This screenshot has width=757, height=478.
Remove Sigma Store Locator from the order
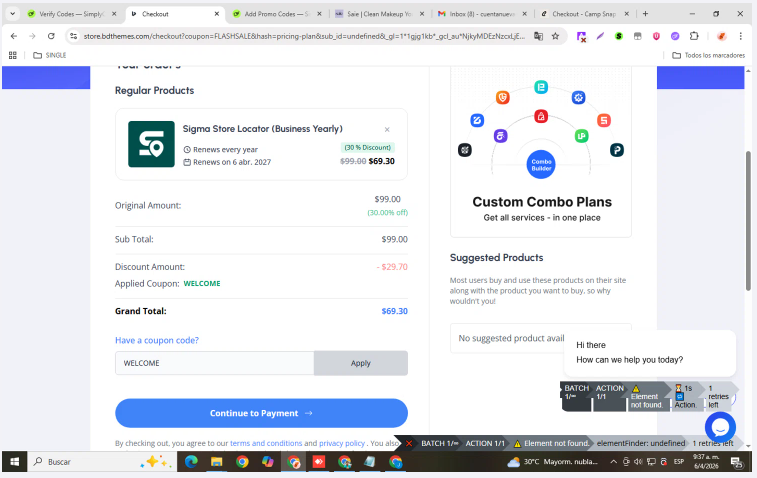coord(387,129)
